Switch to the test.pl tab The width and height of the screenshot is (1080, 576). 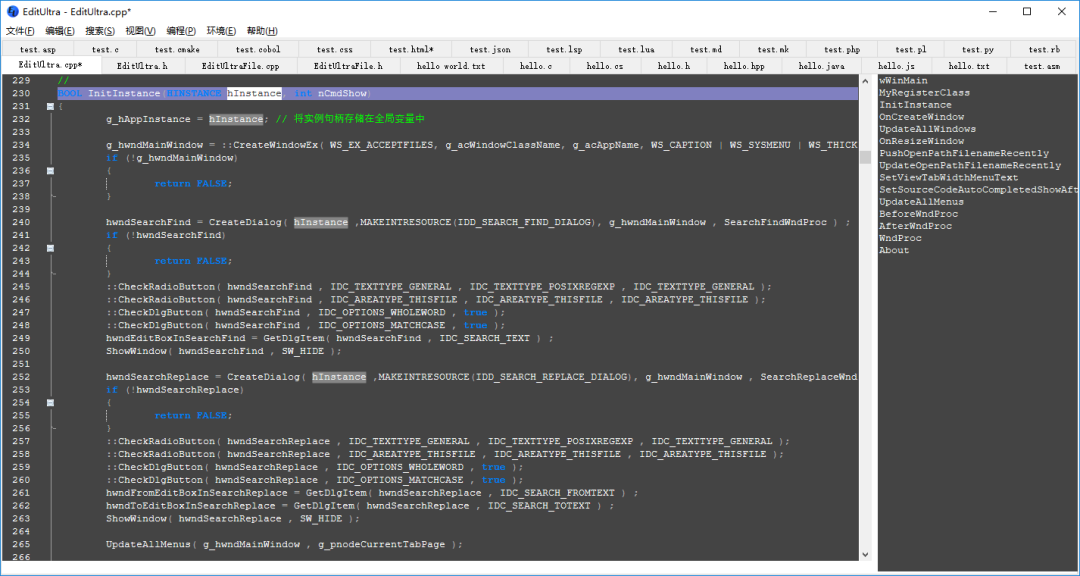(911, 50)
